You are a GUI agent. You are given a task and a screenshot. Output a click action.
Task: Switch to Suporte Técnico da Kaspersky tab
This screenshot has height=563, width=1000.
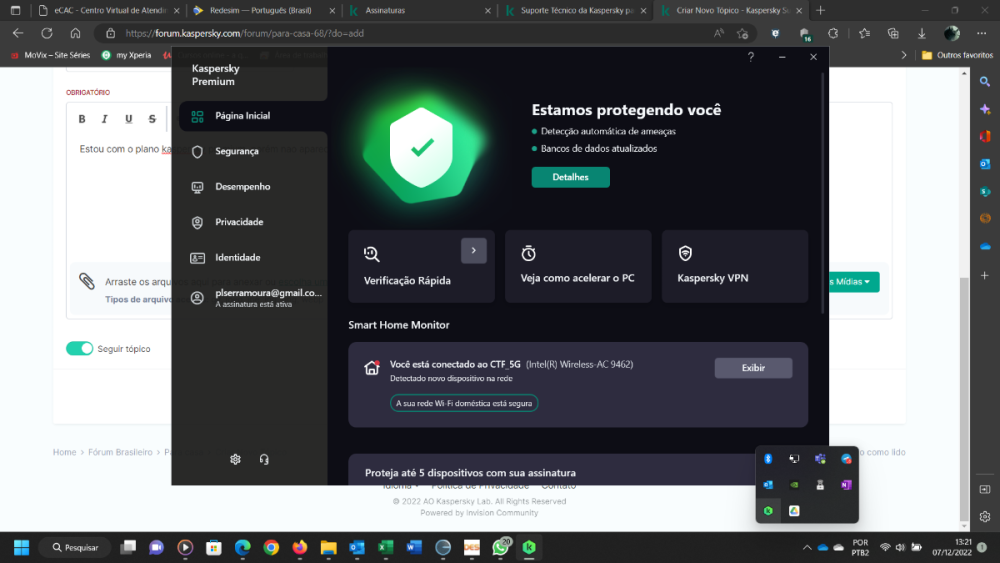point(575,10)
